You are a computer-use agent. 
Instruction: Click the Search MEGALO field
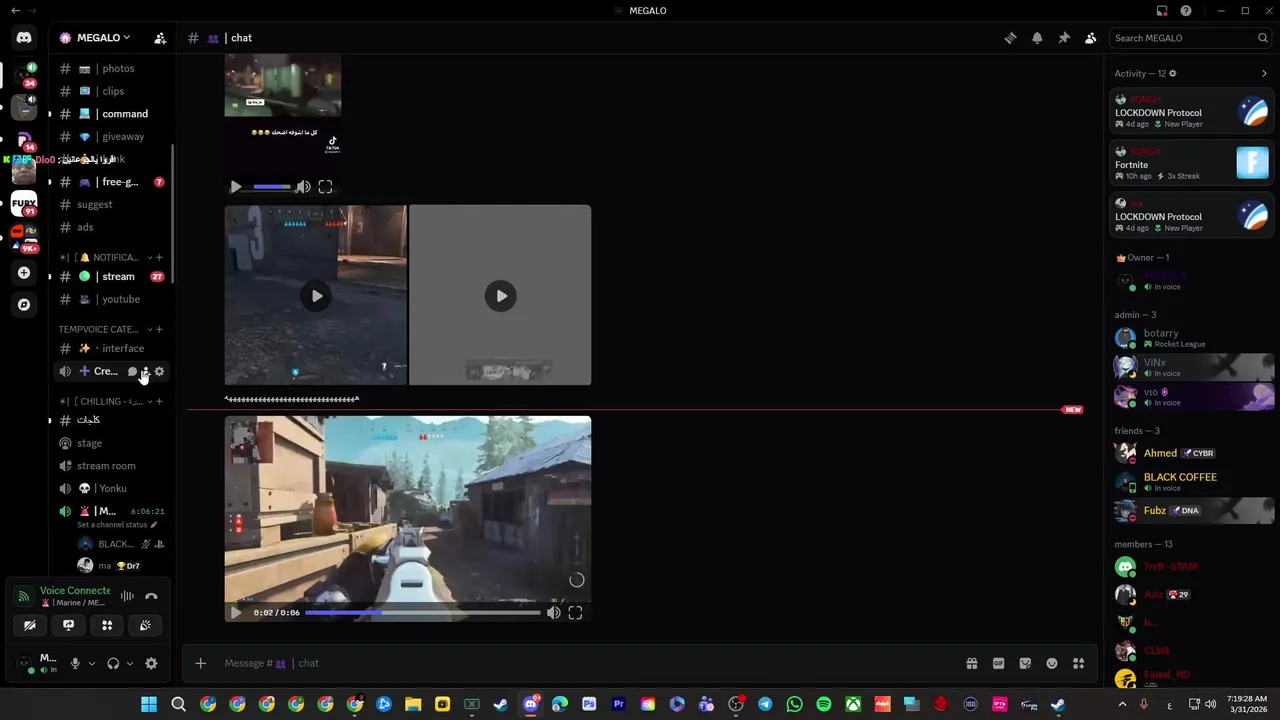[1189, 38]
